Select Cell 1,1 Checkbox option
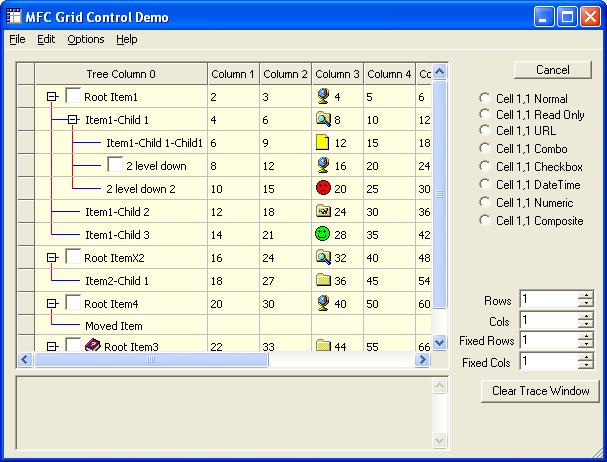 click(x=484, y=166)
